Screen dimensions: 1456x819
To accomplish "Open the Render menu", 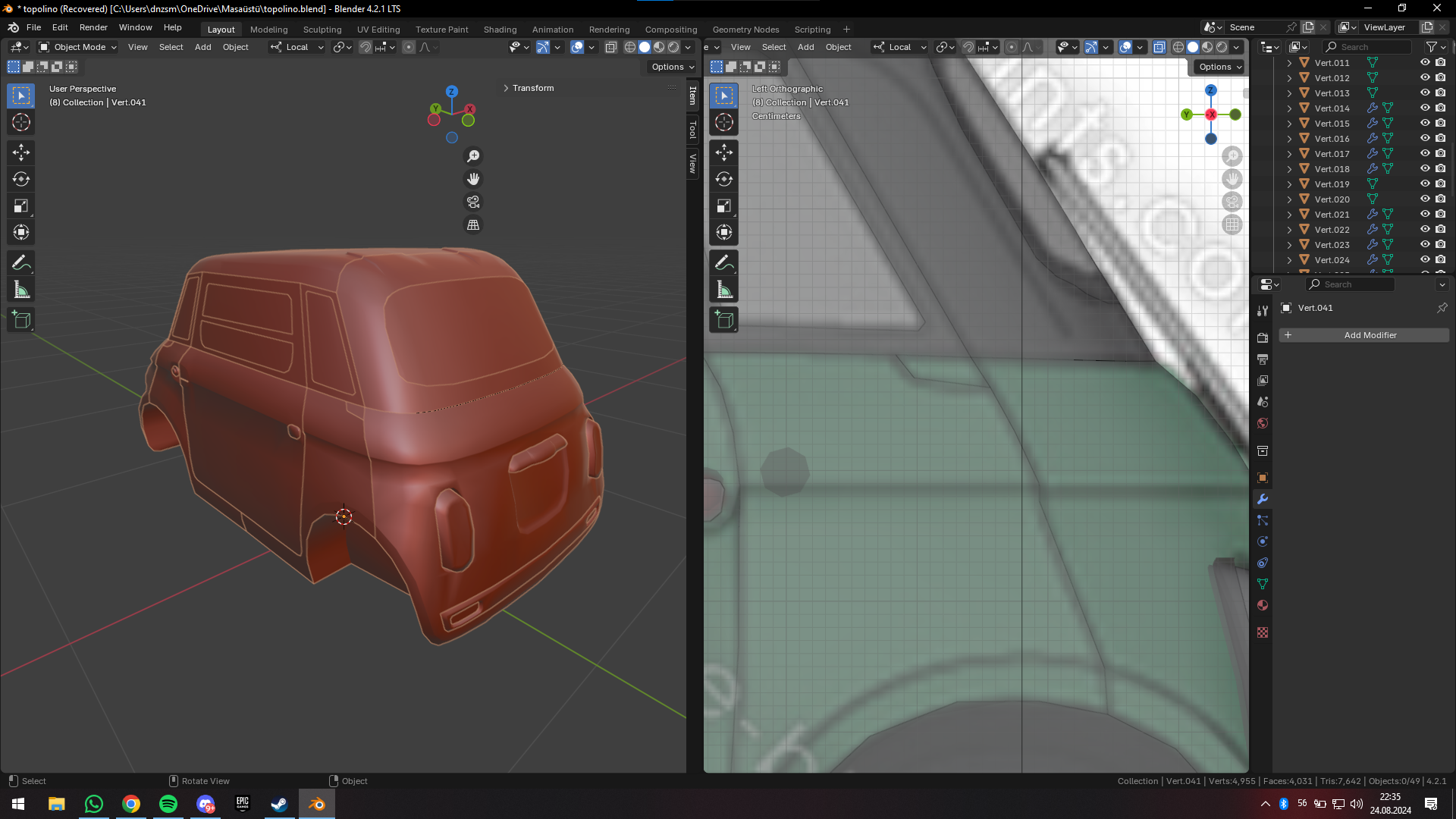I will click(x=93, y=27).
